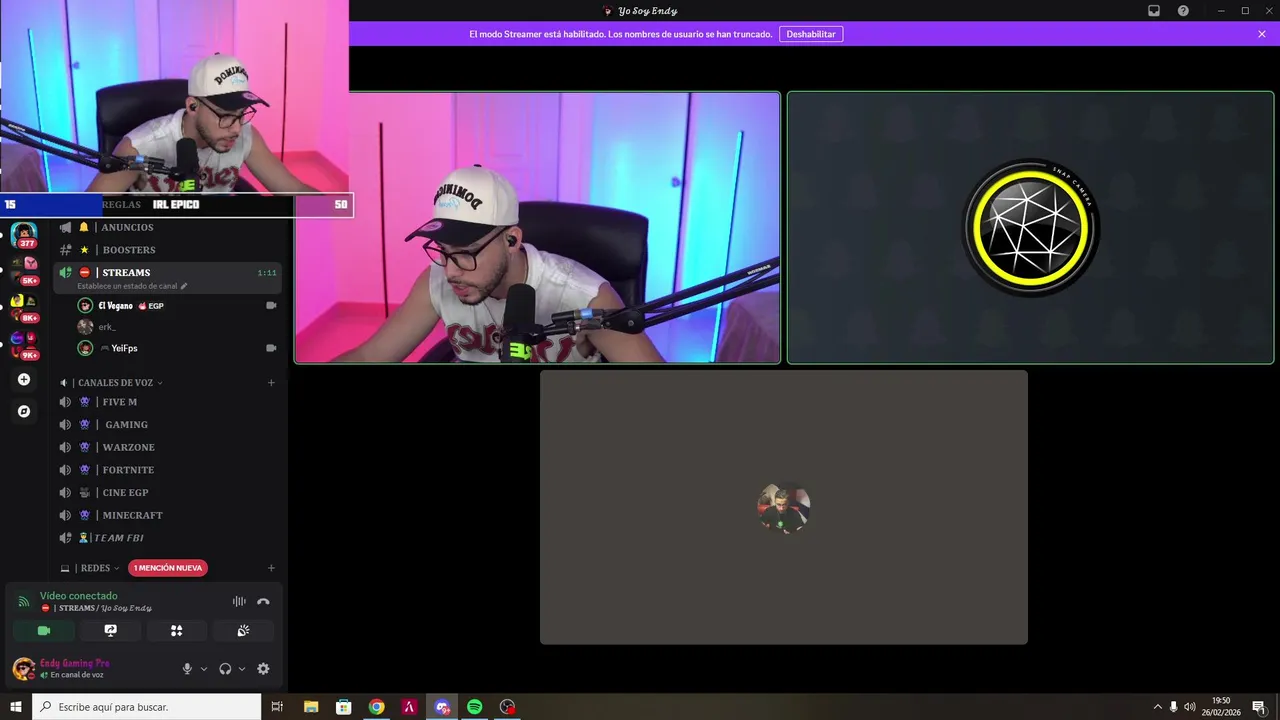The width and height of the screenshot is (1280, 720).
Task: Open Spotify from taskbar
Action: [x=475, y=707]
